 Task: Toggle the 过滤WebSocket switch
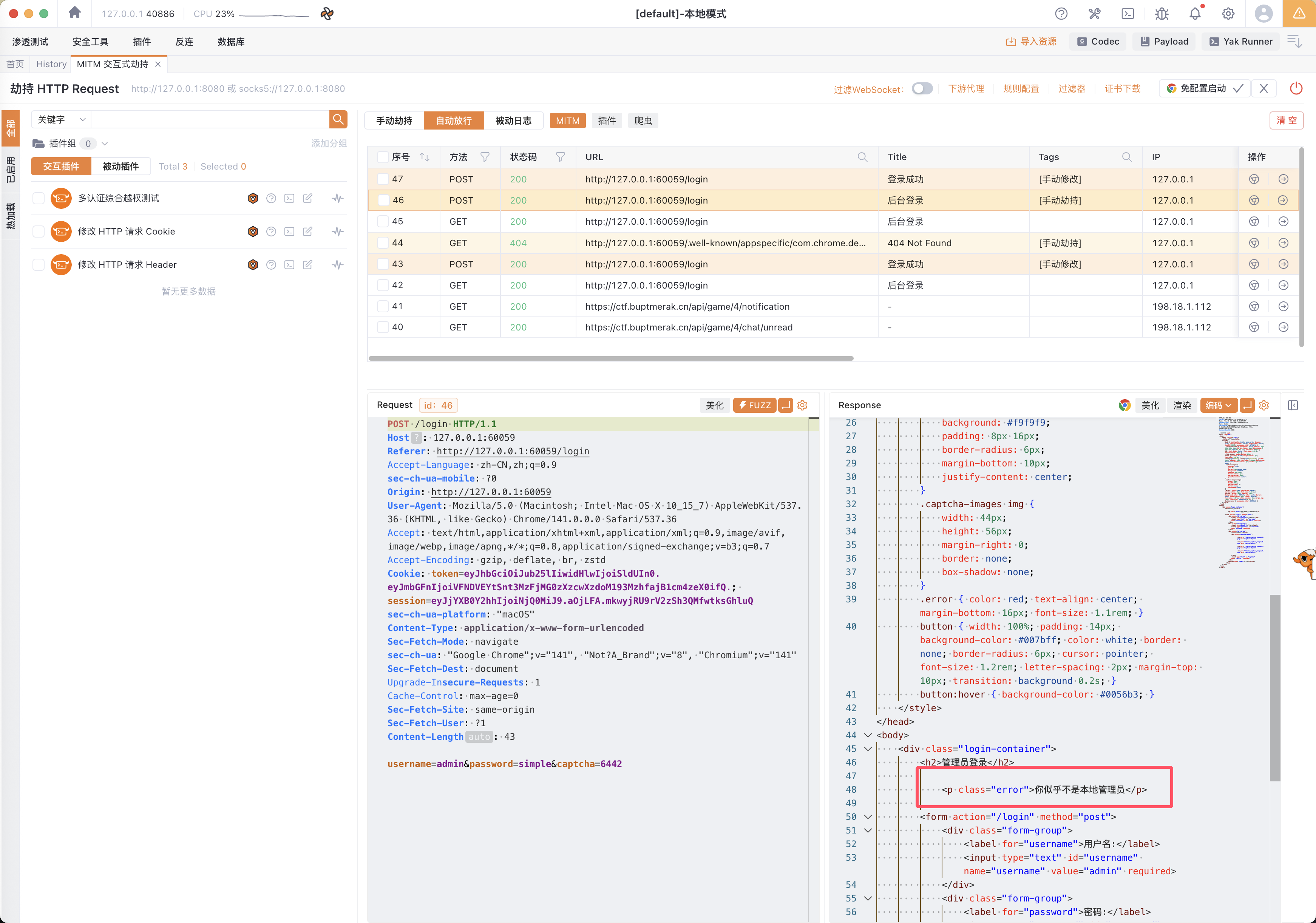(922, 89)
